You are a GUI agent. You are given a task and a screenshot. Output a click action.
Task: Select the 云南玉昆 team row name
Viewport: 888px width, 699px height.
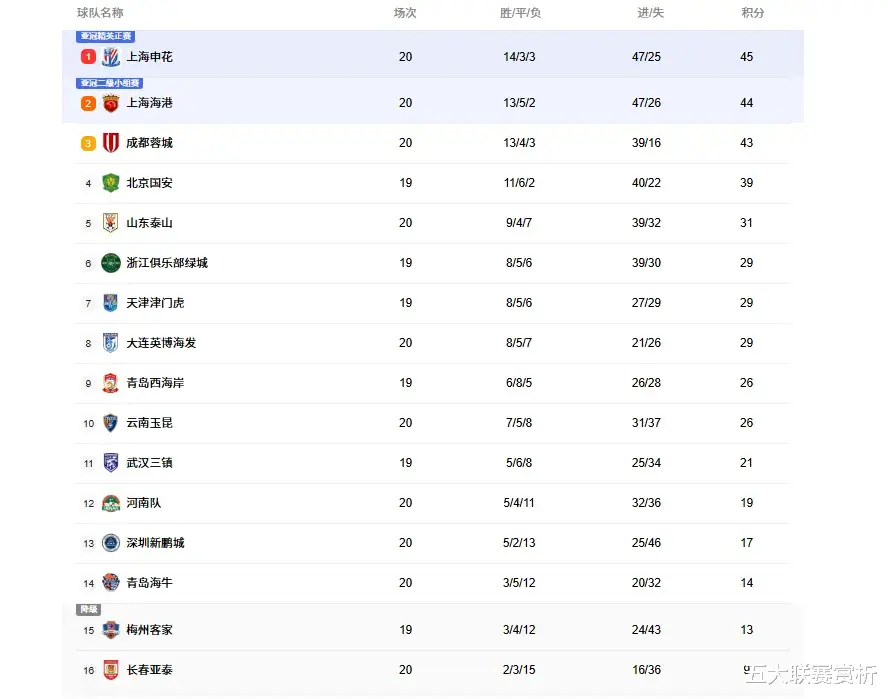[150, 423]
